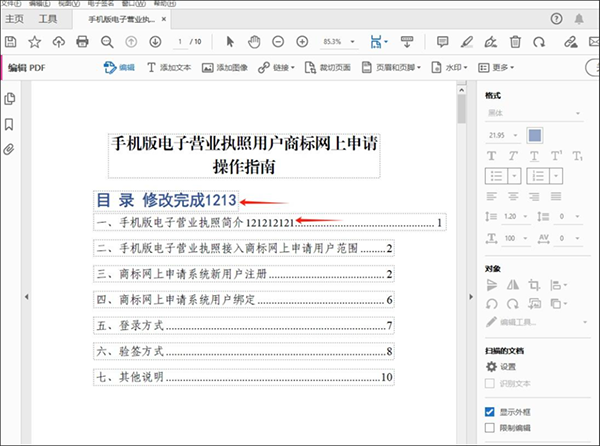Click the blue font color swatch
Screen dimensions: 600x446
coord(534,135)
